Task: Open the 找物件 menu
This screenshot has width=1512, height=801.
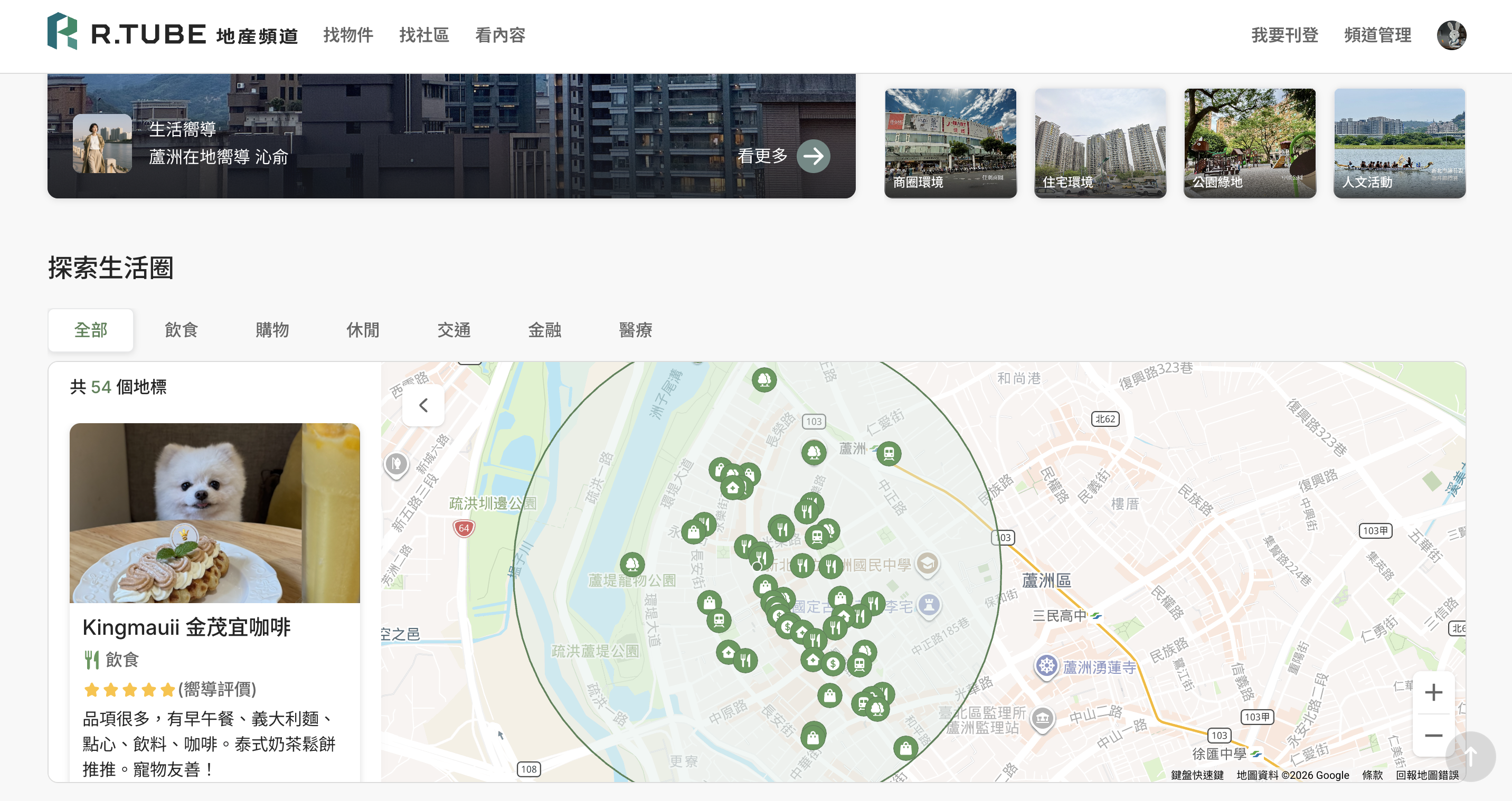Action: click(348, 35)
